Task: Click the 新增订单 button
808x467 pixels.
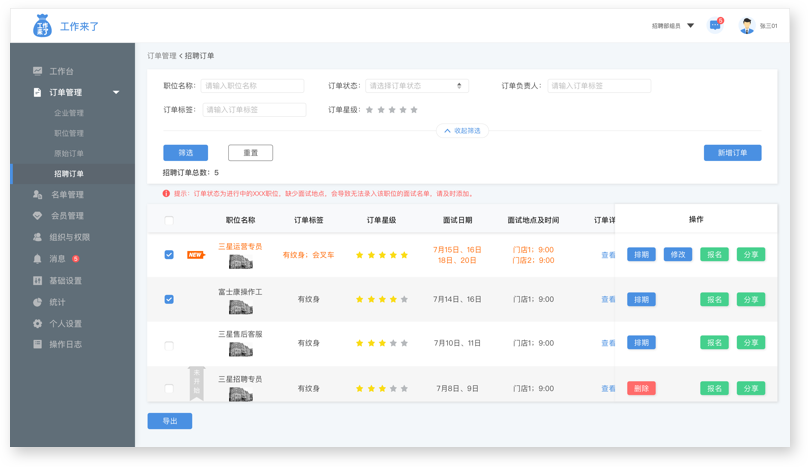Action: tap(732, 153)
